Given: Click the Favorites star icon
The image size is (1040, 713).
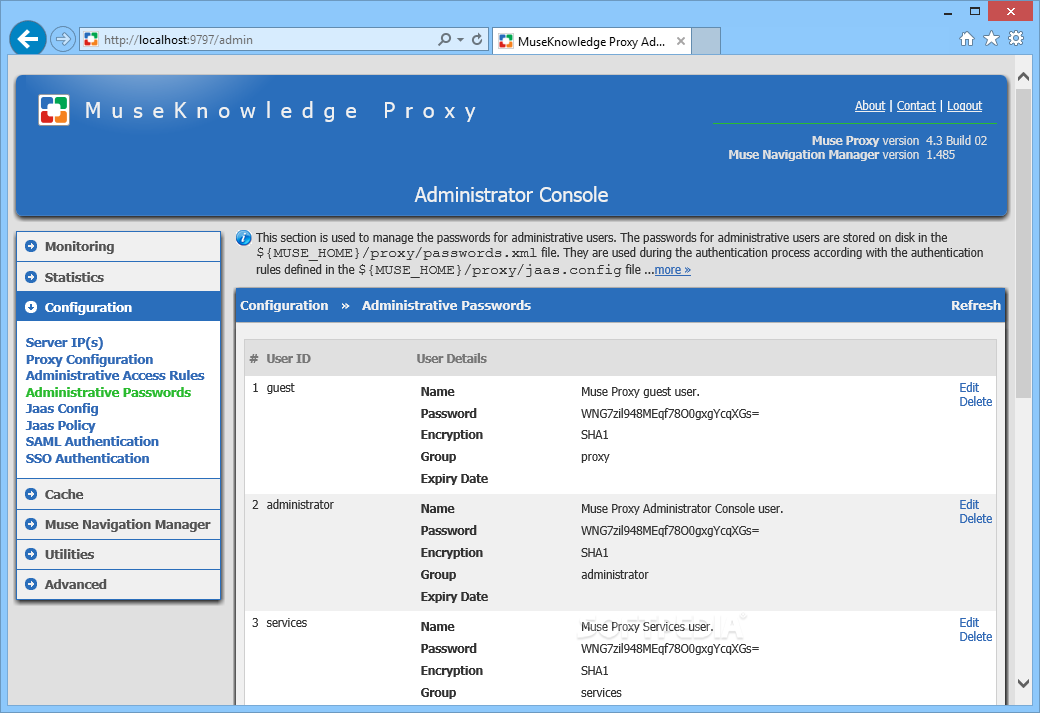Looking at the screenshot, I should pos(992,38).
